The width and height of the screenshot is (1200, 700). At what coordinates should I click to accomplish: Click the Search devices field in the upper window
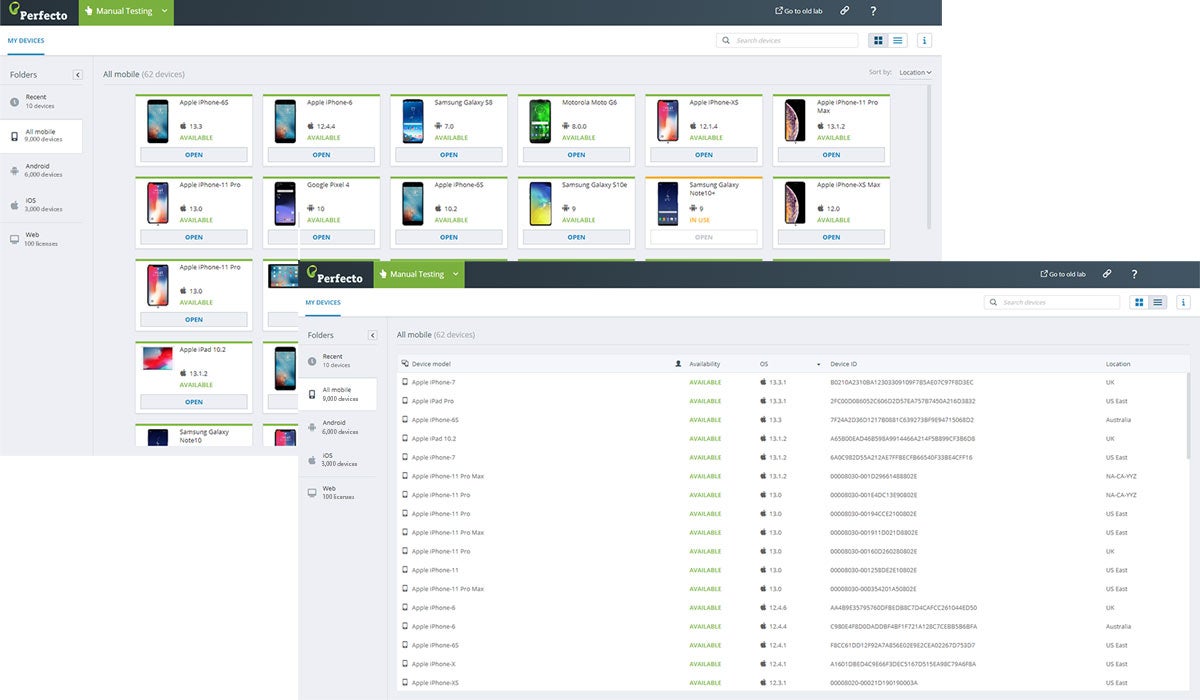tap(790, 41)
